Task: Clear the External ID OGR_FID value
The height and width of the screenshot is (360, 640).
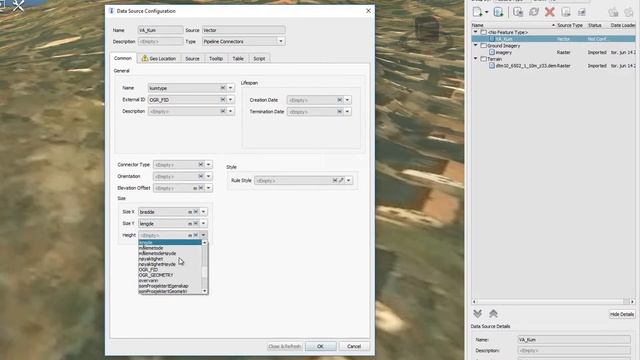Action: 222,100
